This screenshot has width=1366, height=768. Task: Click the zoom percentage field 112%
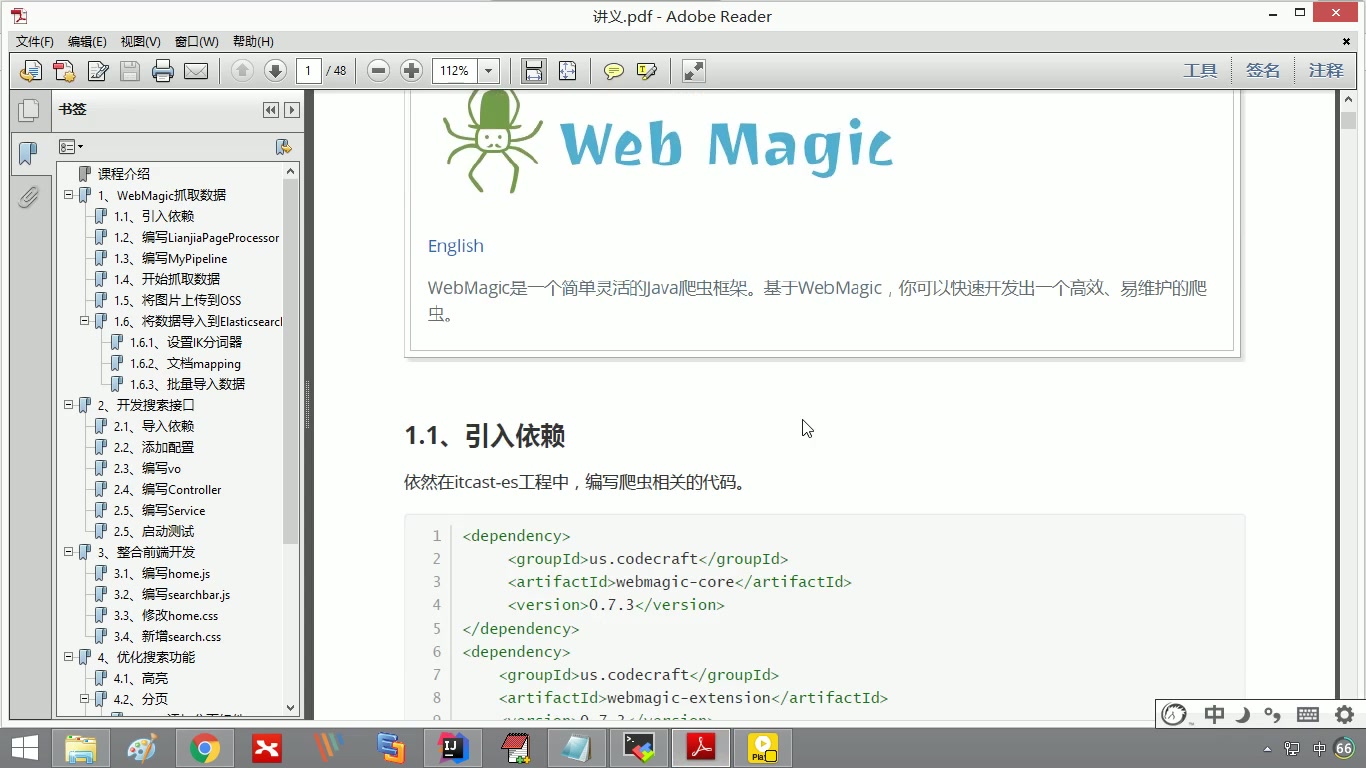pos(455,71)
